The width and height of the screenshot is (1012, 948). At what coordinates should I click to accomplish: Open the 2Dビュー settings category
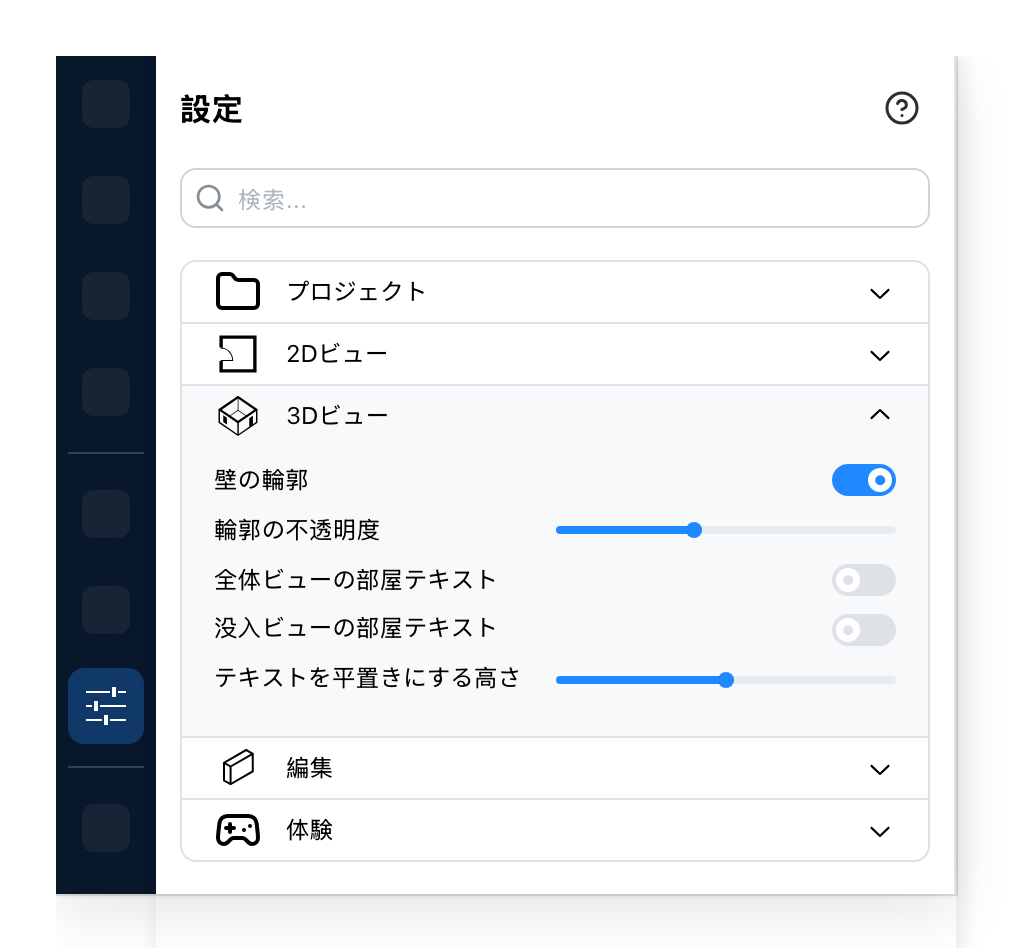(x=555, y=354)
